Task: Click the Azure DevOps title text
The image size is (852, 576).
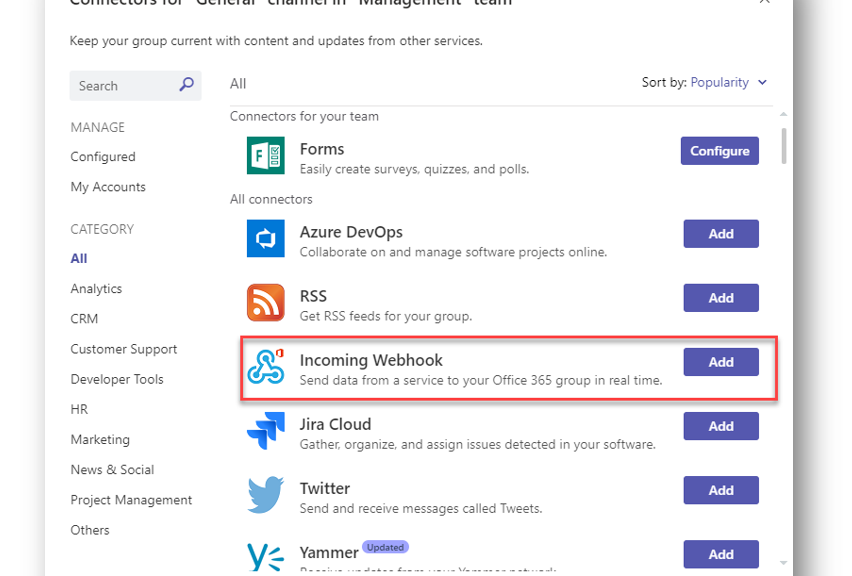Action: (351, 232)
